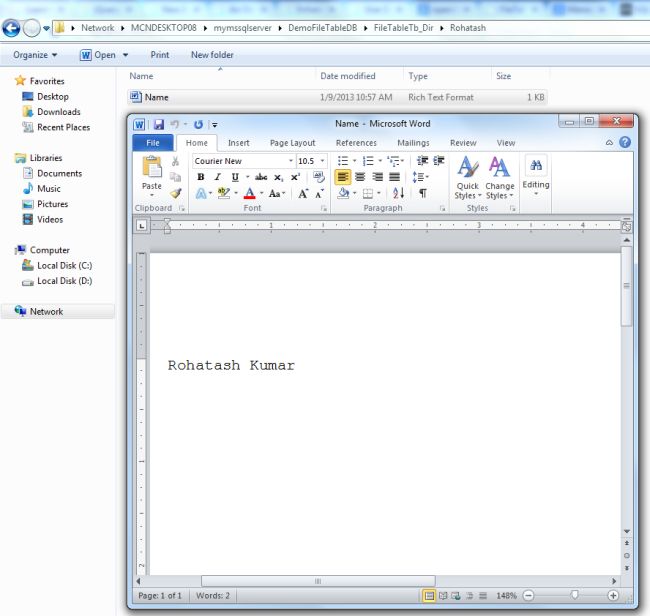Click the Word horizontal scrollbar thumb
Screen dimensions: 650x616
318,581
